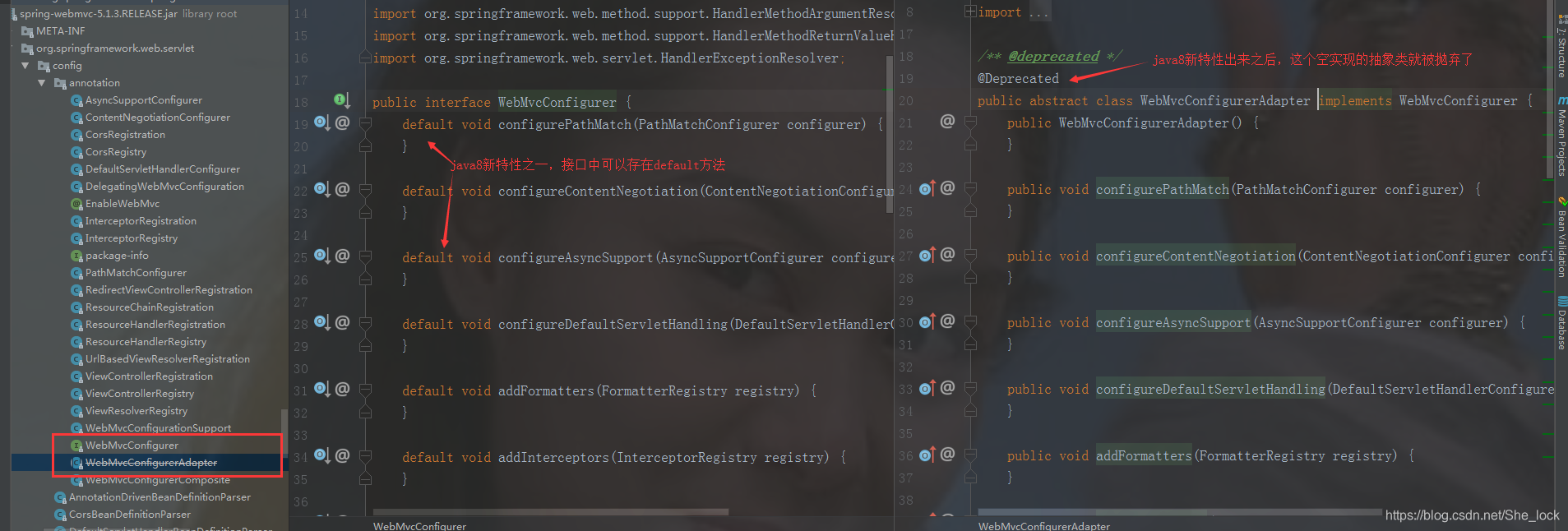Click the override gutter icon on public configureDefaultServletHandling
The image size is (1568, 531).
pos(927,388)
